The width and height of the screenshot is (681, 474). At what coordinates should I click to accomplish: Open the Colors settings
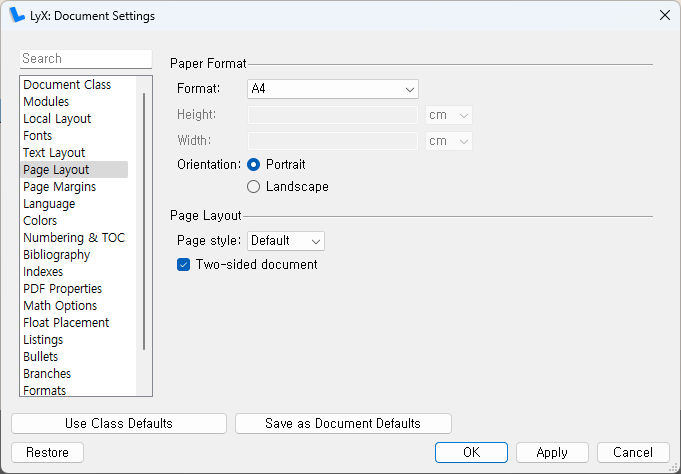tap(40, 221)
